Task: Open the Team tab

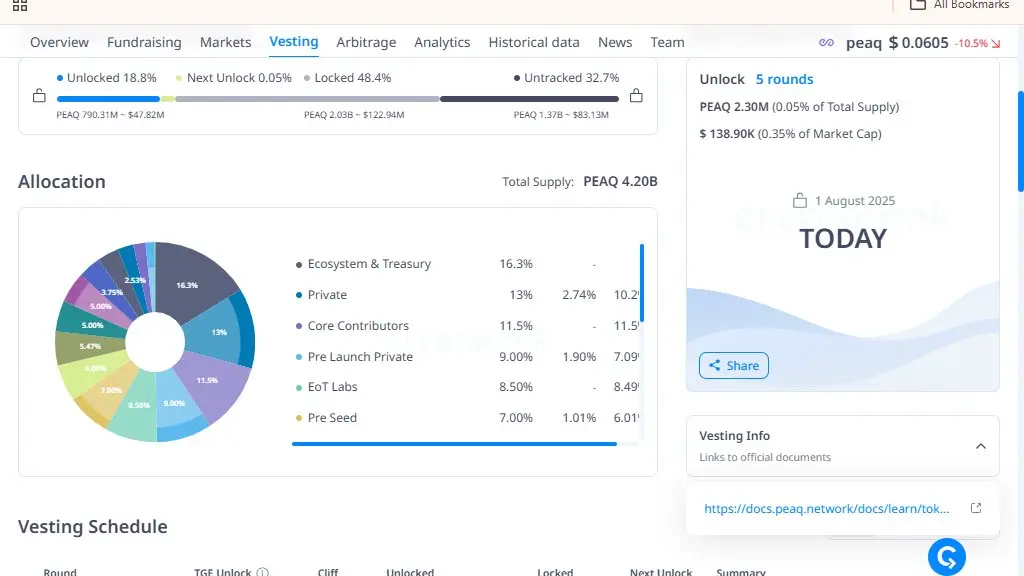Action: tap(667, 42)
